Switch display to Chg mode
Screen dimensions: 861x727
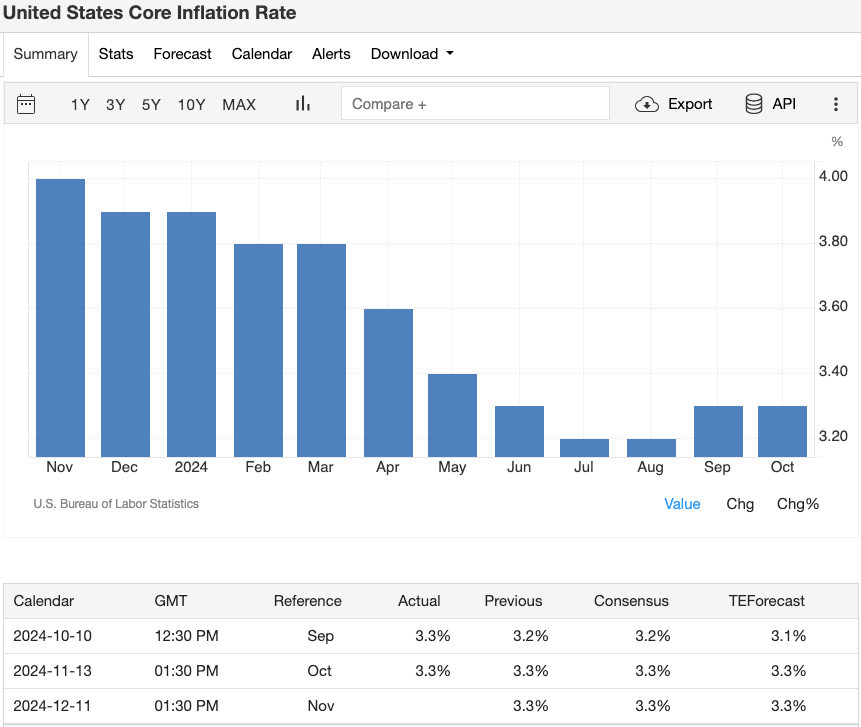pyautogui.click(x=740, y=504)
